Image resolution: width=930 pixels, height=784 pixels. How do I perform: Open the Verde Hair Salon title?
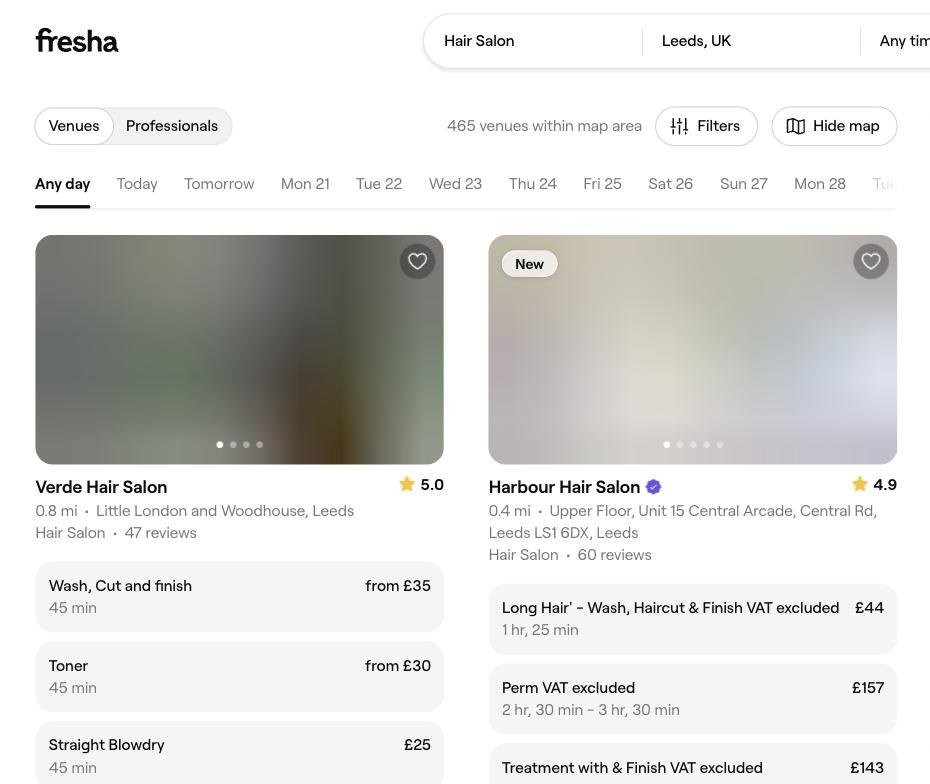[x=101, y=487]
